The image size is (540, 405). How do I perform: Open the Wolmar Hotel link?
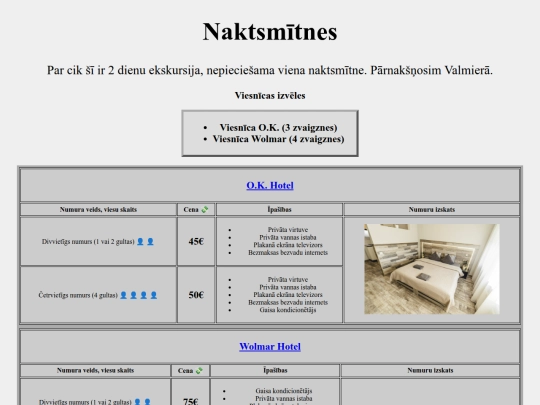point(270,346)
